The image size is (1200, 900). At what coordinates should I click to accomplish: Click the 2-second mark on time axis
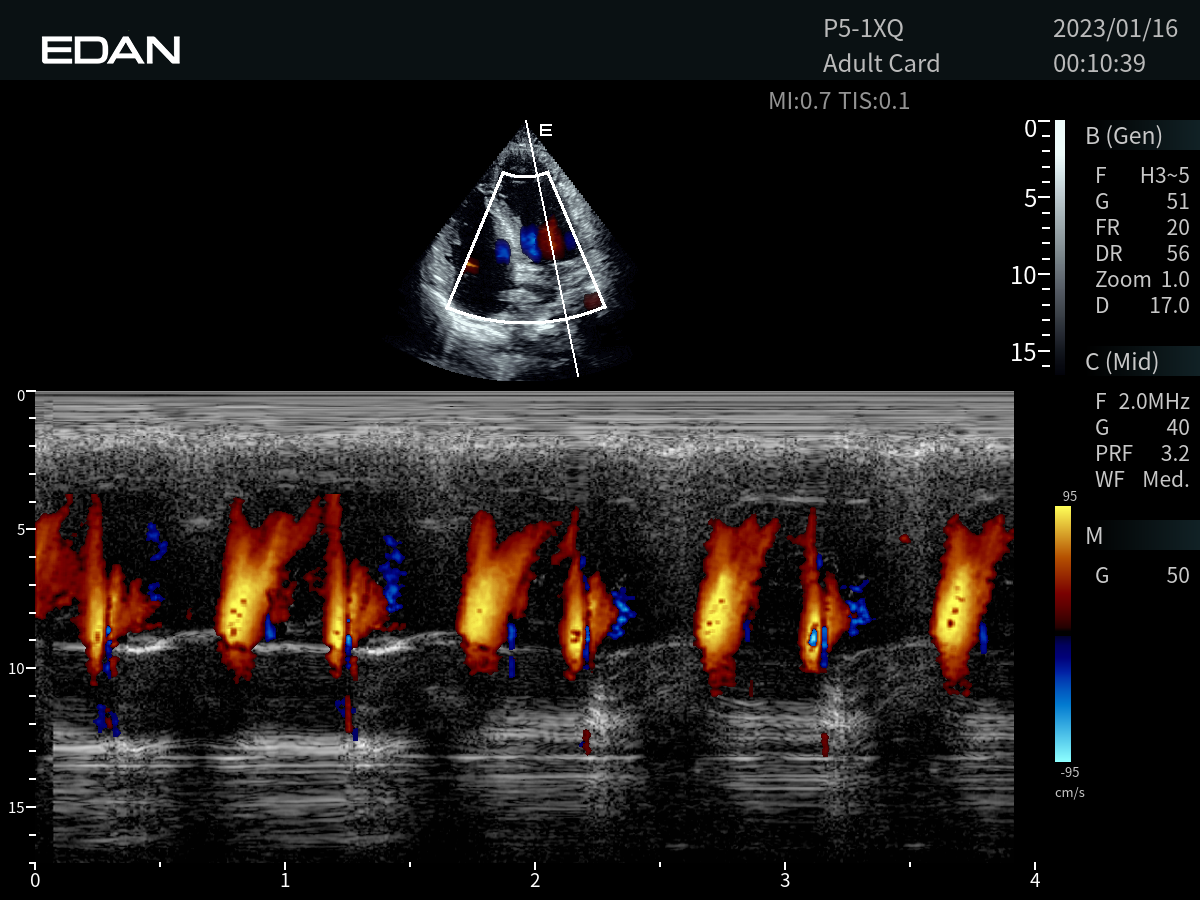click(x=536, y=880)
